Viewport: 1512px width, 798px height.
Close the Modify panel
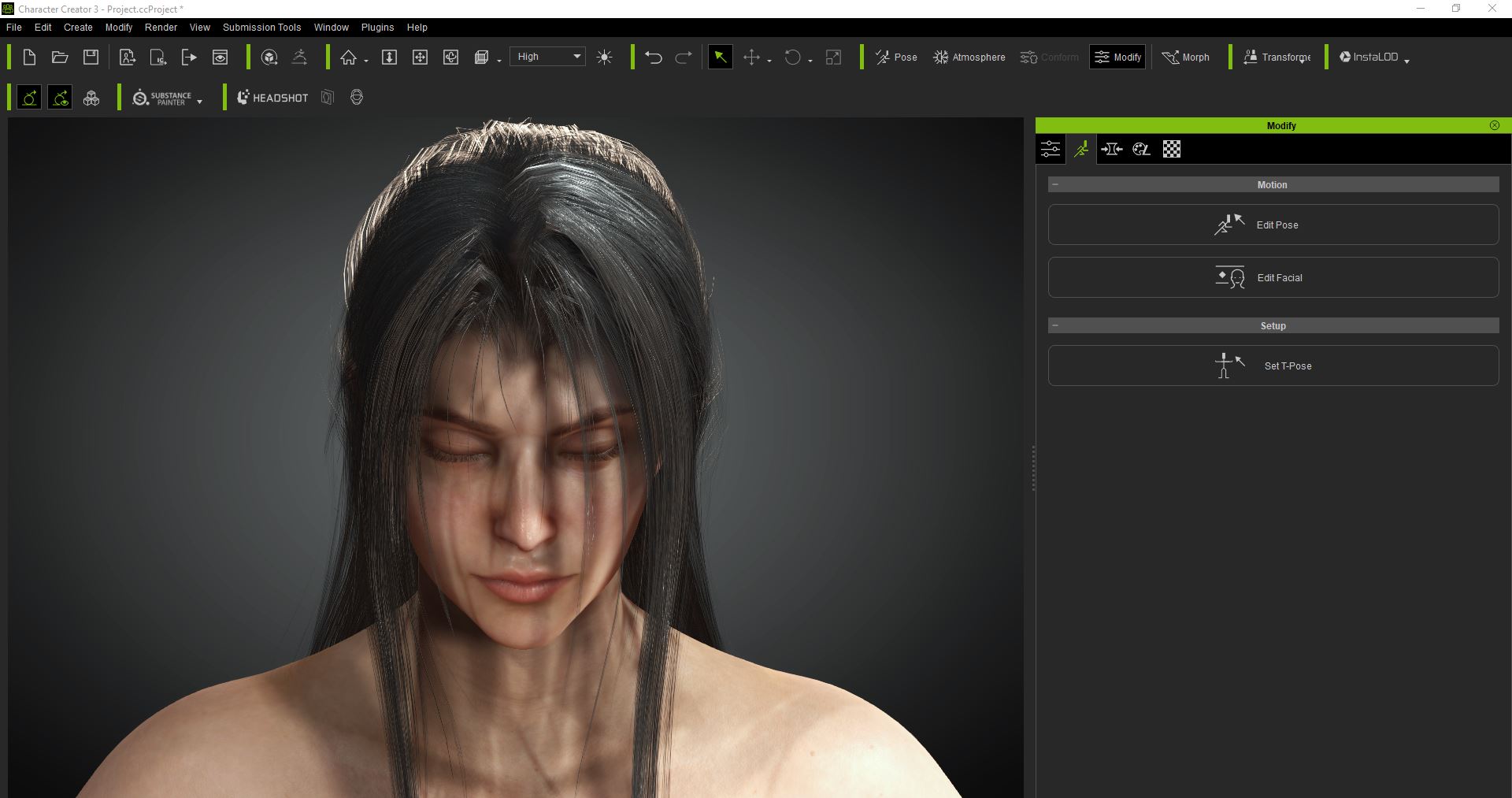[1495, 125]
